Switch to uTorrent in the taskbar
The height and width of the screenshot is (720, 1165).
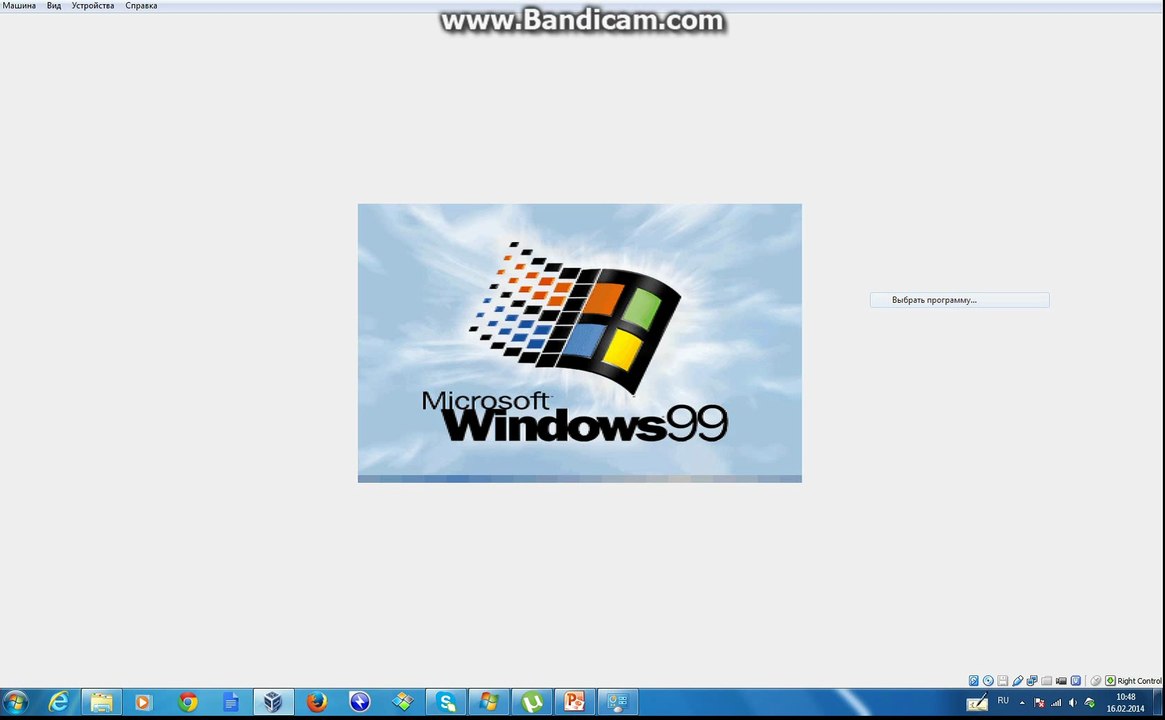click(x=532, y=702)
